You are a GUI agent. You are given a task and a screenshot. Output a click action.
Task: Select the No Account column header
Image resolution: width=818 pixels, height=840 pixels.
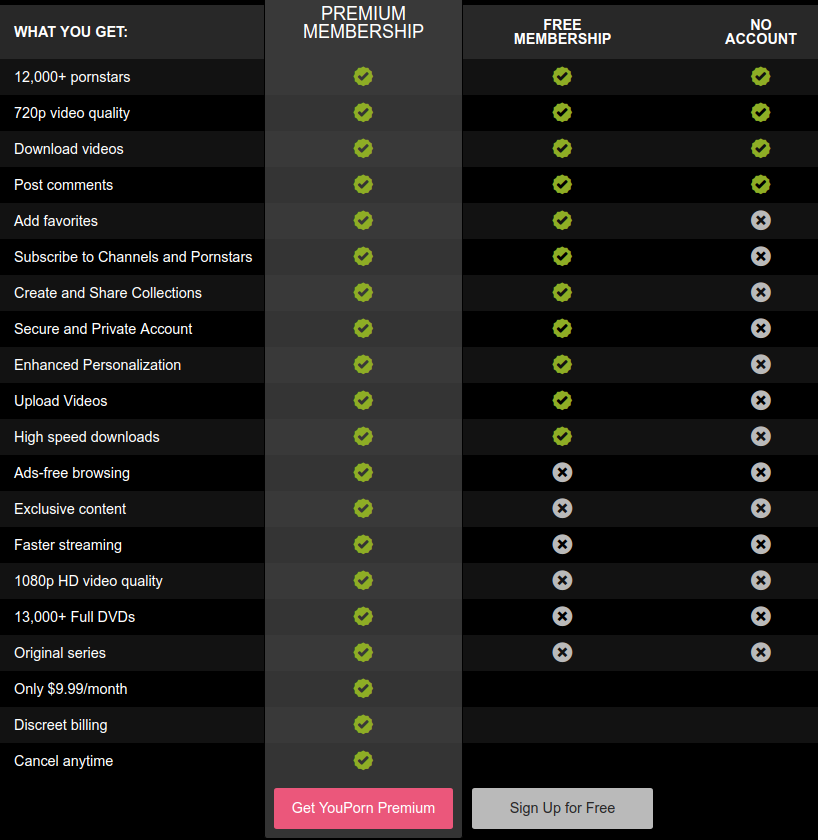click(761, 32)
